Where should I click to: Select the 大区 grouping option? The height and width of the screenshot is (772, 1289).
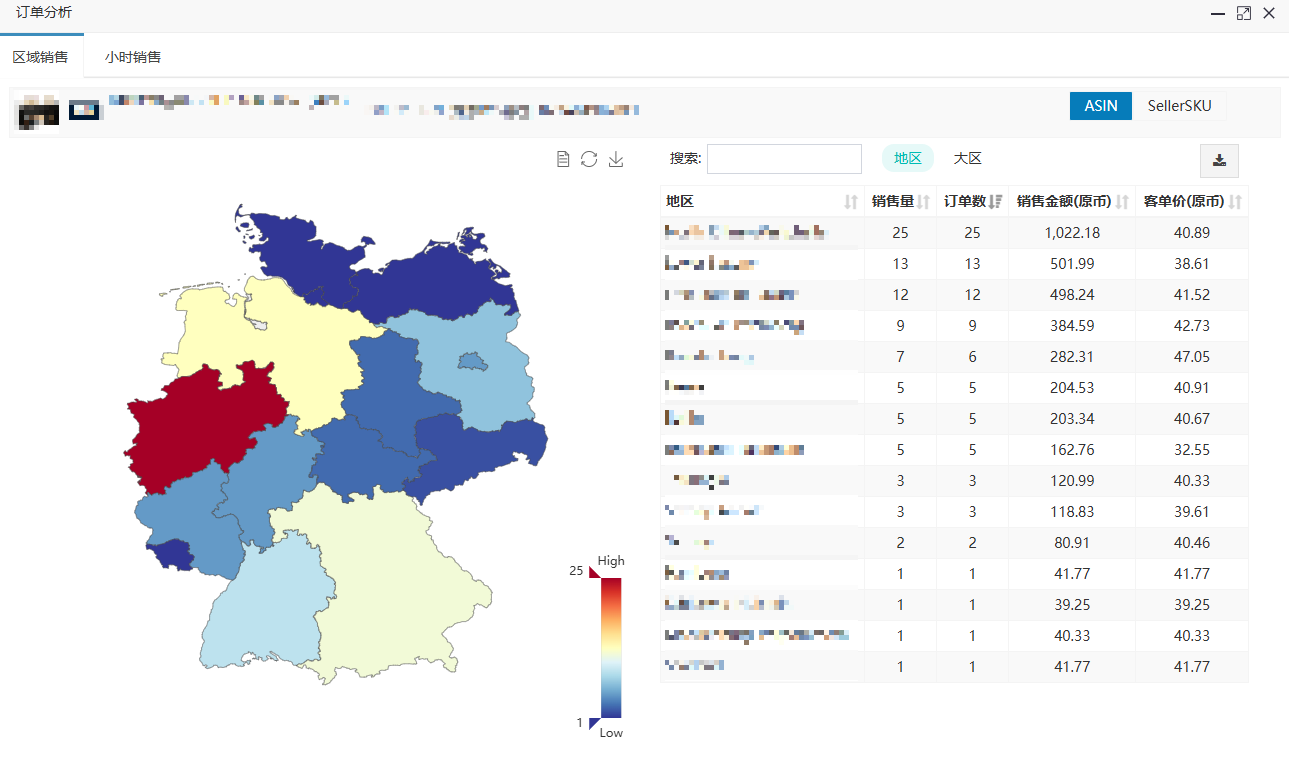pyautogui.click(x=967, y=158)
